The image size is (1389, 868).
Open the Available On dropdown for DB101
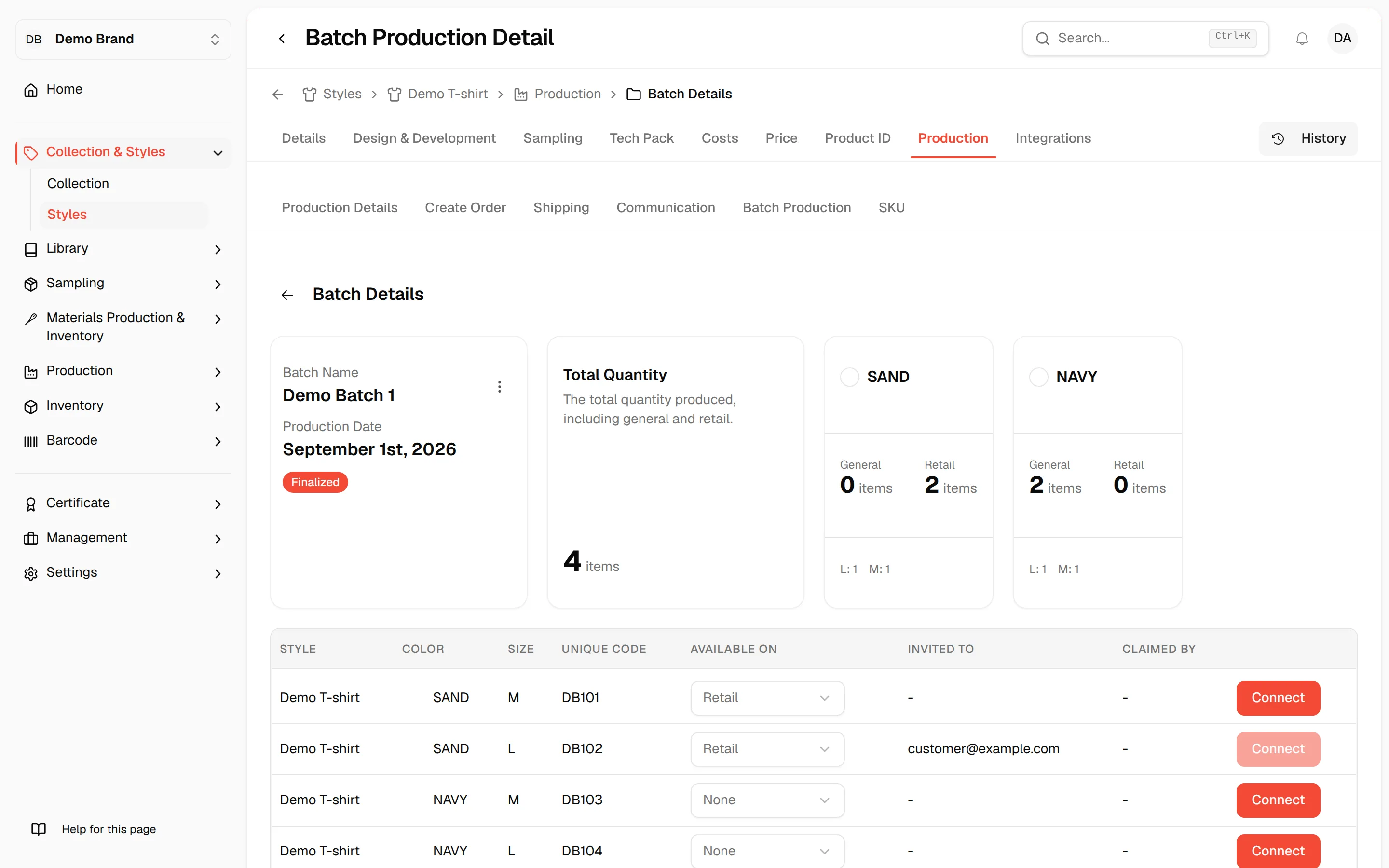[x=767, y=697]
